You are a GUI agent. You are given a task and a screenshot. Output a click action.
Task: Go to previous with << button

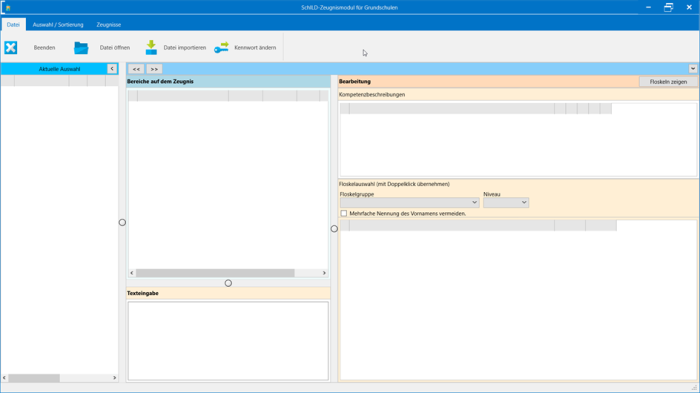tap(136, 69)
